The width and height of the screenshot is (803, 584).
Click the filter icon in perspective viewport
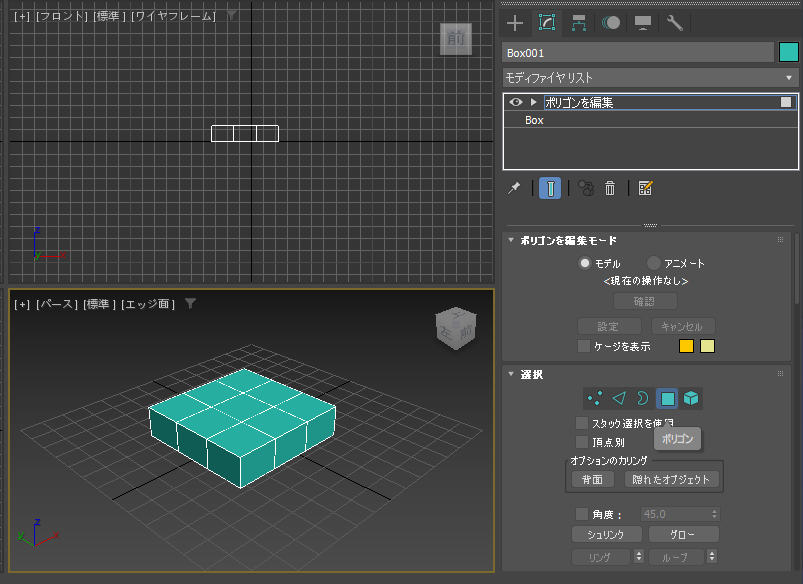point(190,304)
